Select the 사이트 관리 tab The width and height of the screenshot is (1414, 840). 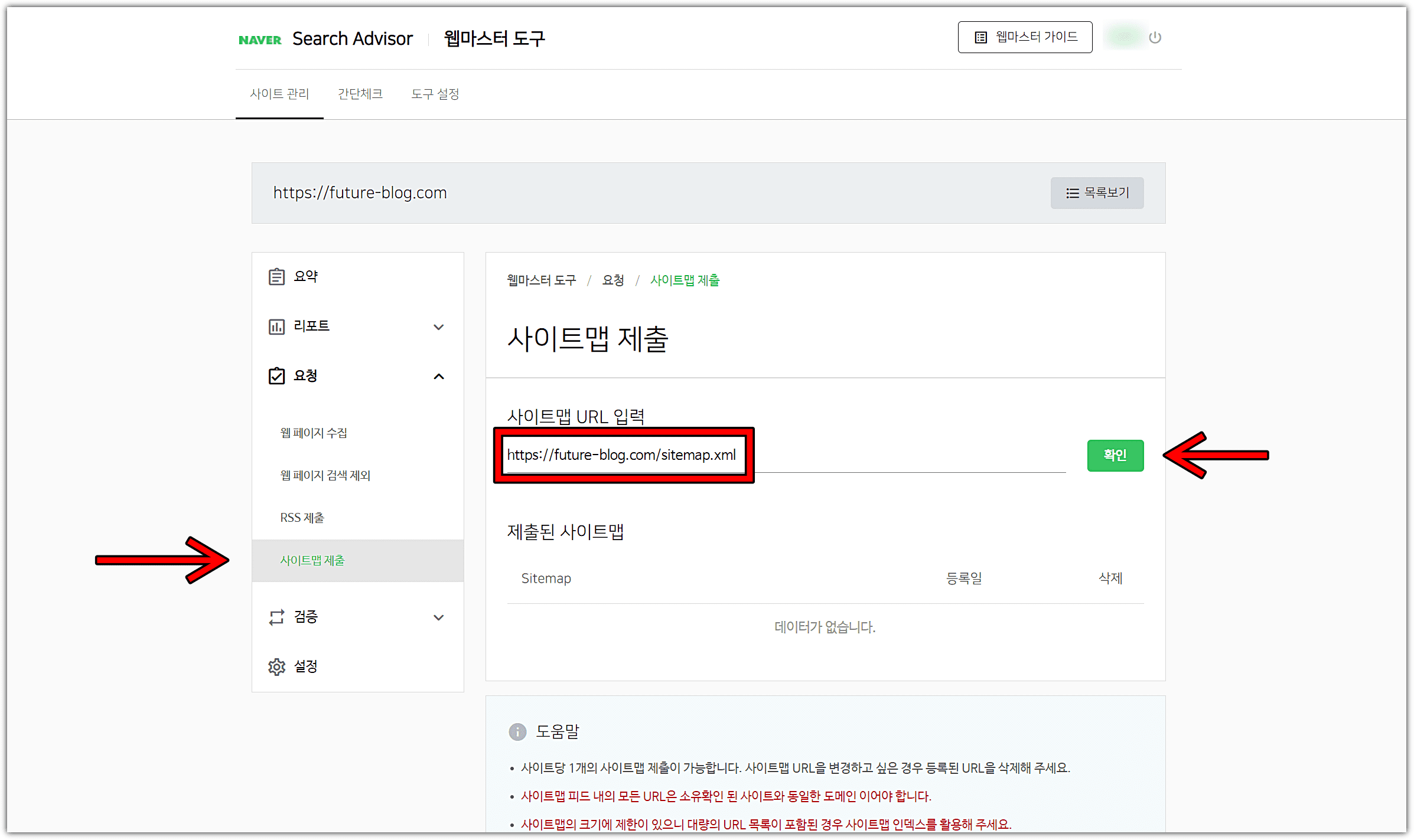(279, 93)
